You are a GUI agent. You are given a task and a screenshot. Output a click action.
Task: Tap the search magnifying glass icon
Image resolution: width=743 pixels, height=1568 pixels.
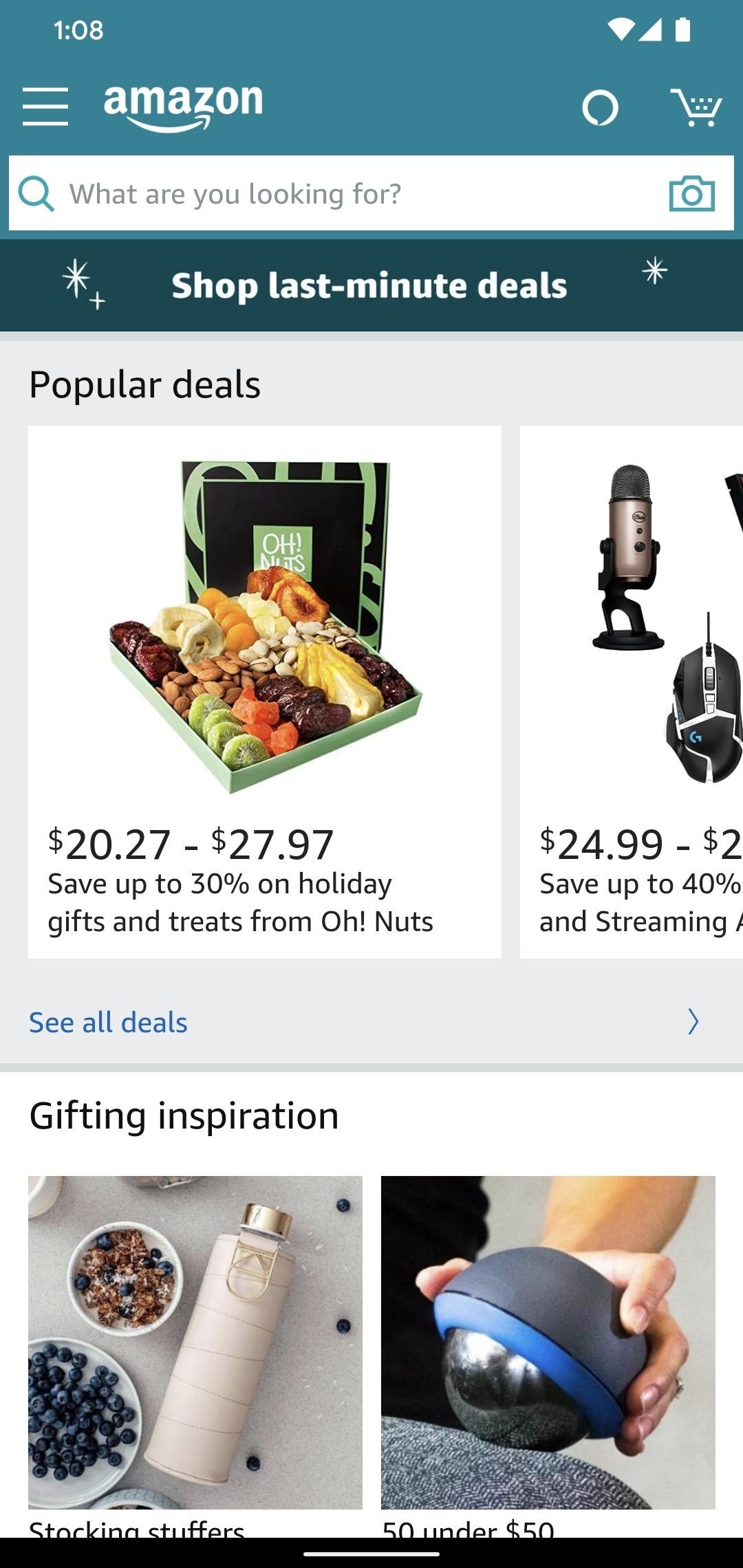[x=36, y=193]
